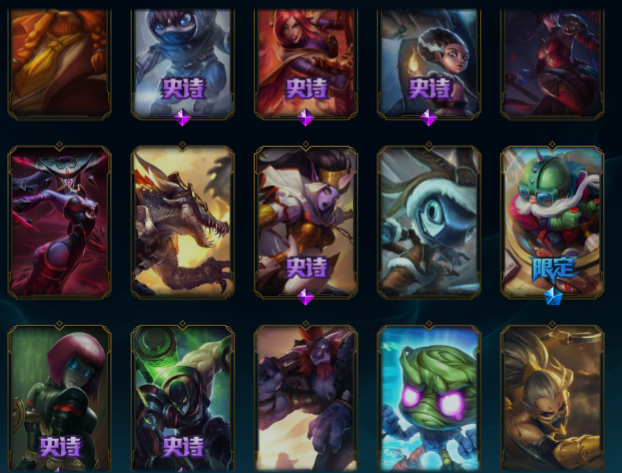
Task: Select the orange braided-beard skin card
Action: click(60, 64)
